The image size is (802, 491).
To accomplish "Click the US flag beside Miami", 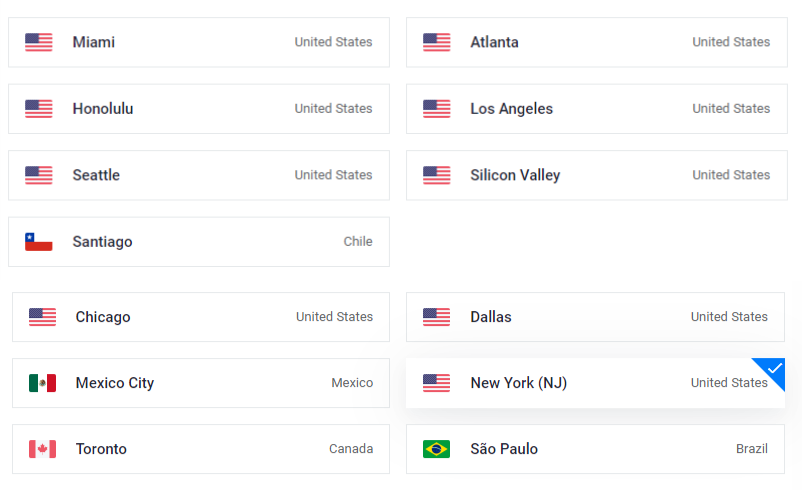I will [39, 42].
